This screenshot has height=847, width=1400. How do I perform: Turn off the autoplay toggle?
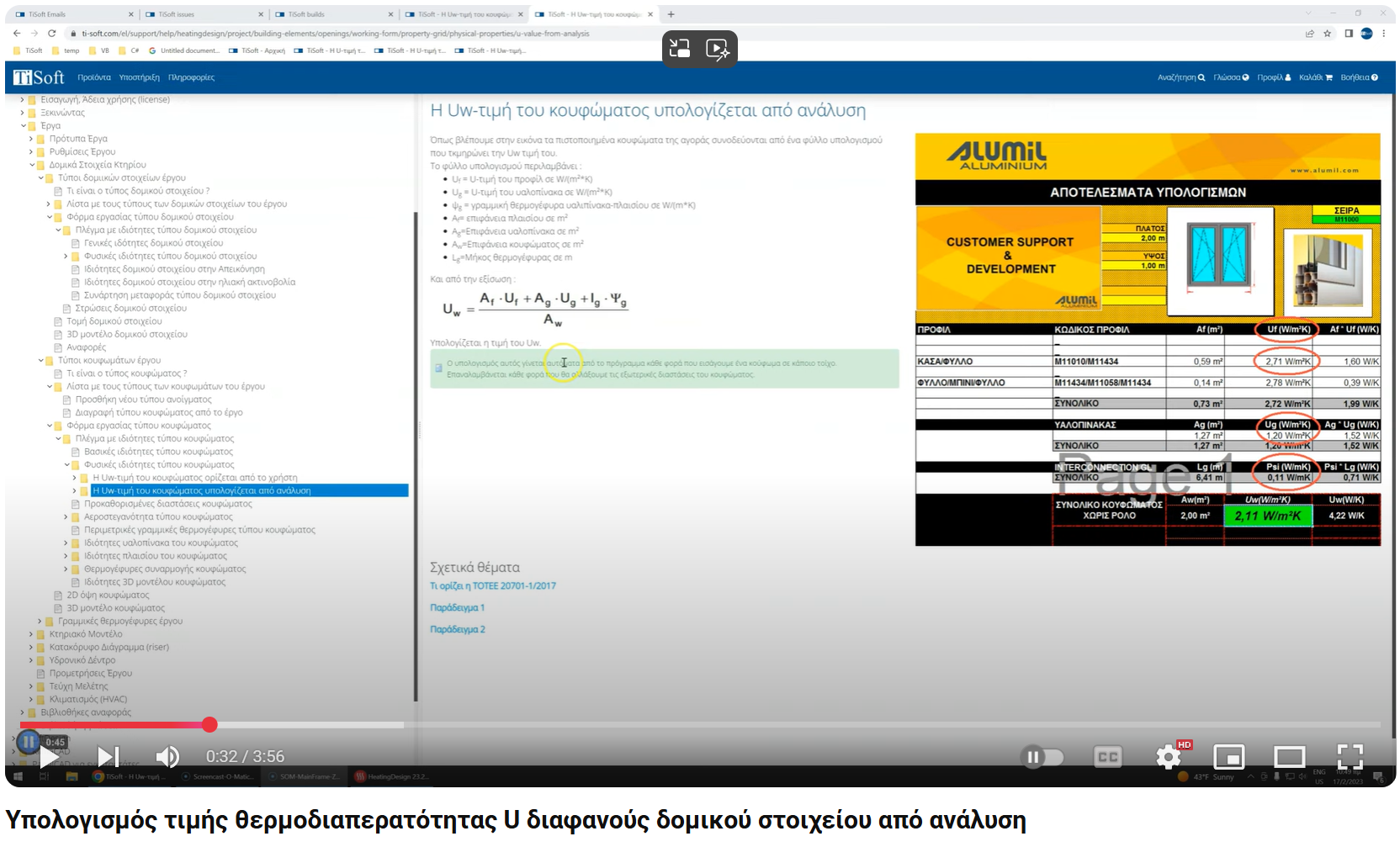point(1042,757)
